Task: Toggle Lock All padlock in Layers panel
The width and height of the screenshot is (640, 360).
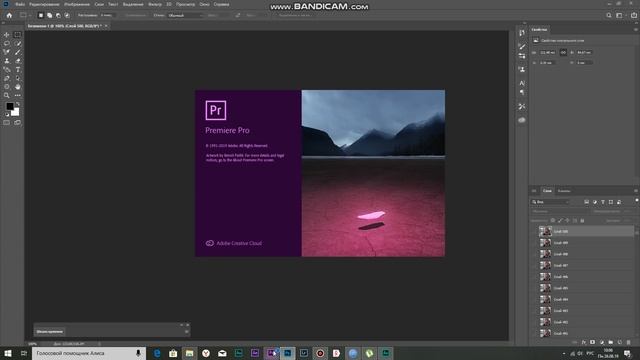Action: (582, 220)
